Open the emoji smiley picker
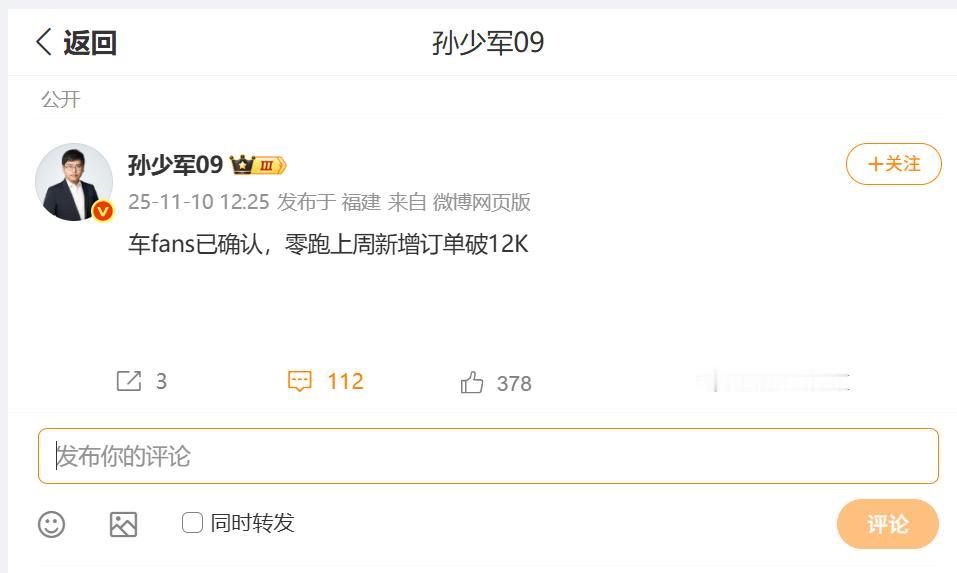 (51, 524)
